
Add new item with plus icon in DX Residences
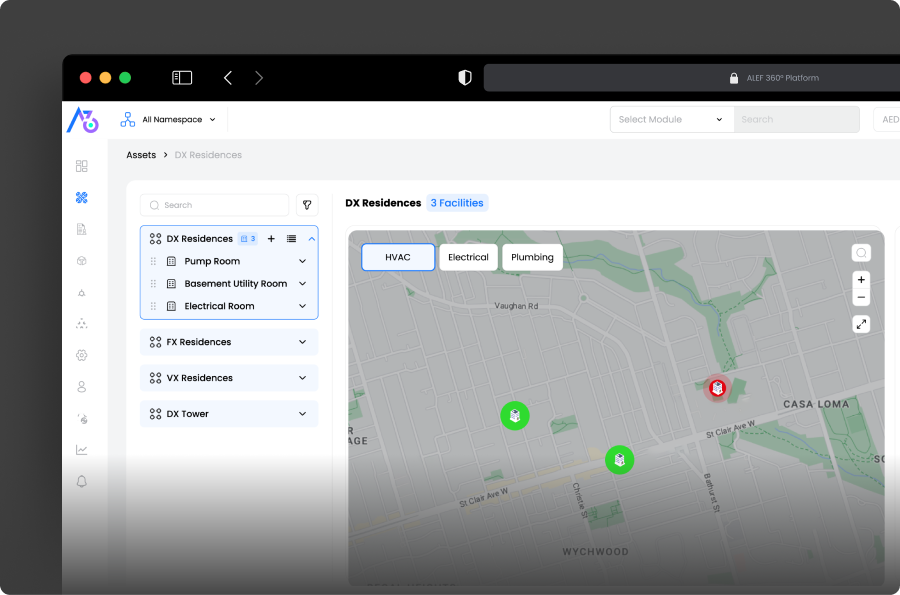[271, 239]
